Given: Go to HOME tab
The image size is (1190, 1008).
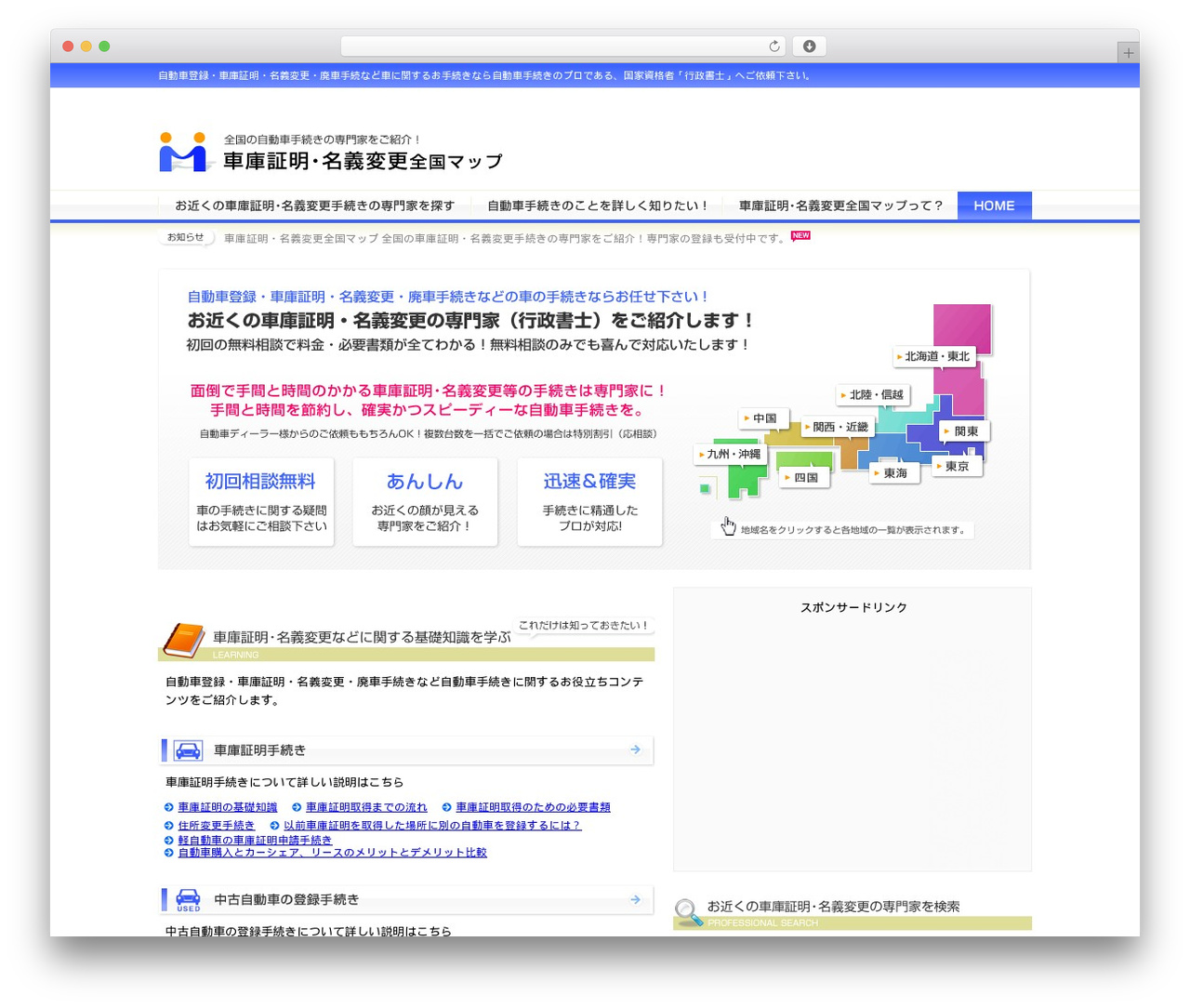Looking at the screenshot, I should [x=994, y=206].
